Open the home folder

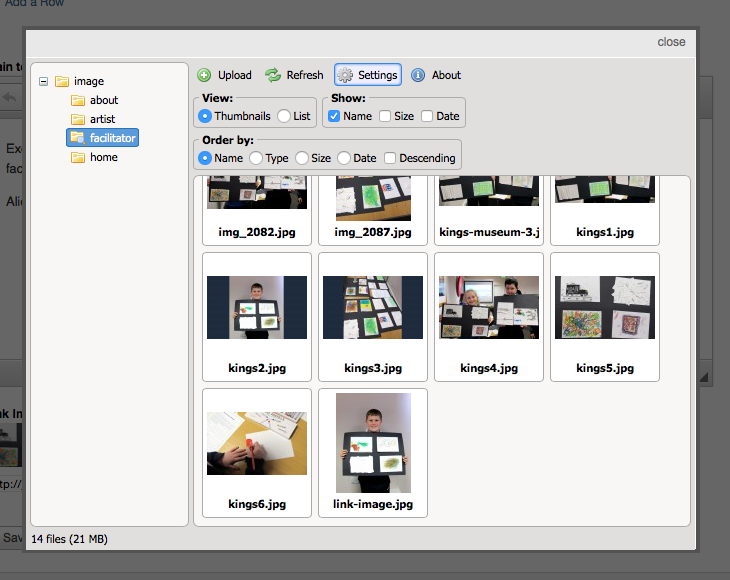(104, 157)
